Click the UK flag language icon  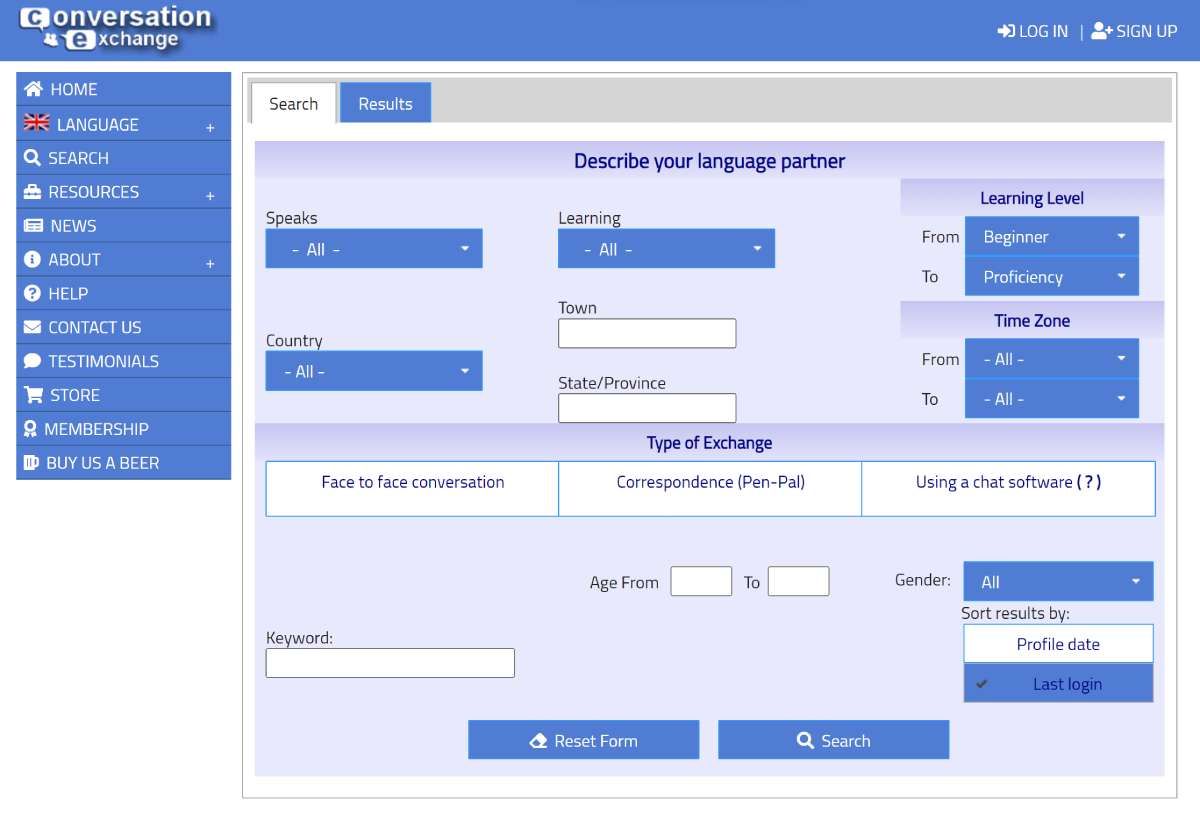(x=36, y=123)
